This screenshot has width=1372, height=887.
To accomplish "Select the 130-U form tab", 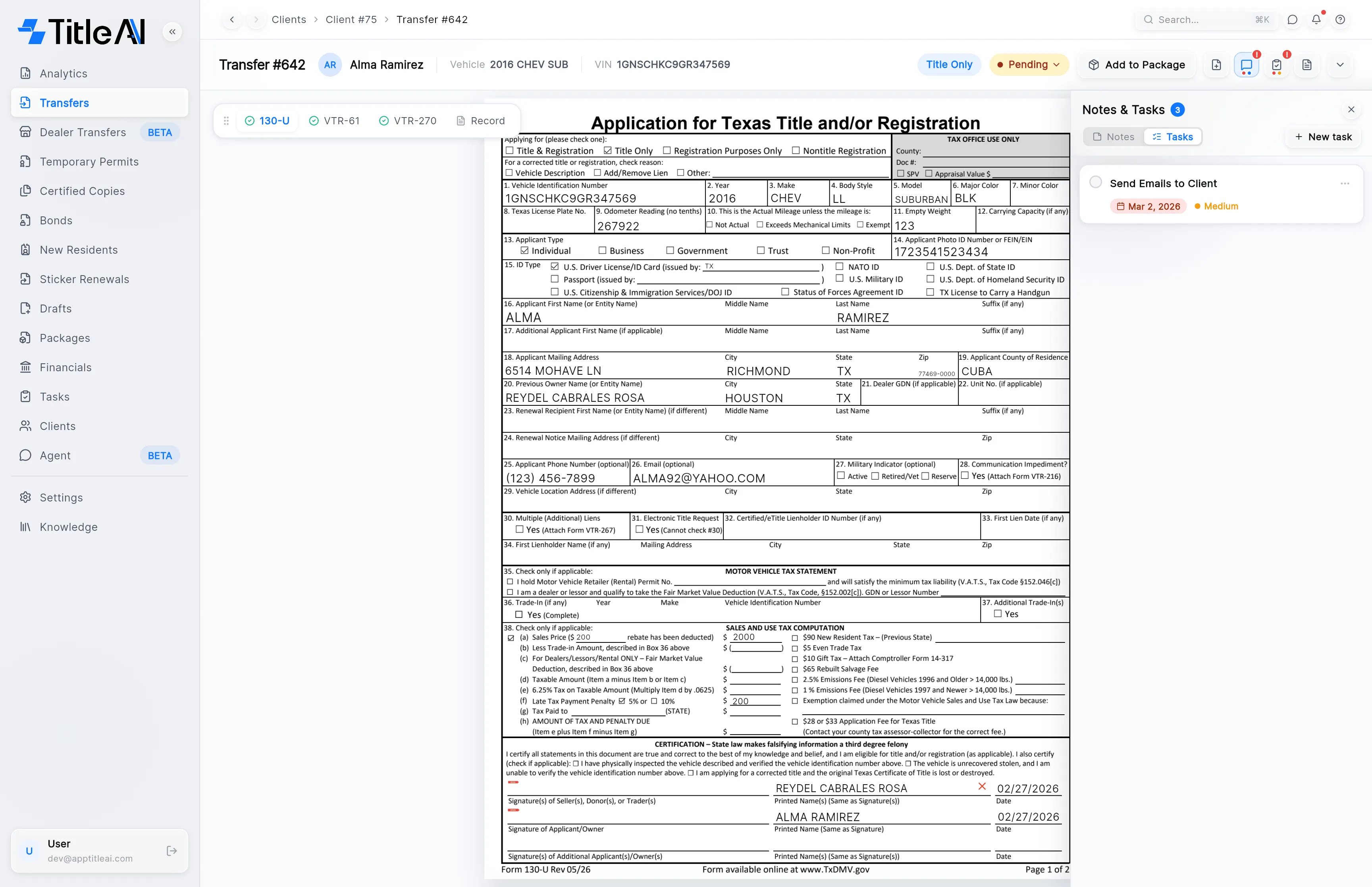I will [x=267, y=121].
